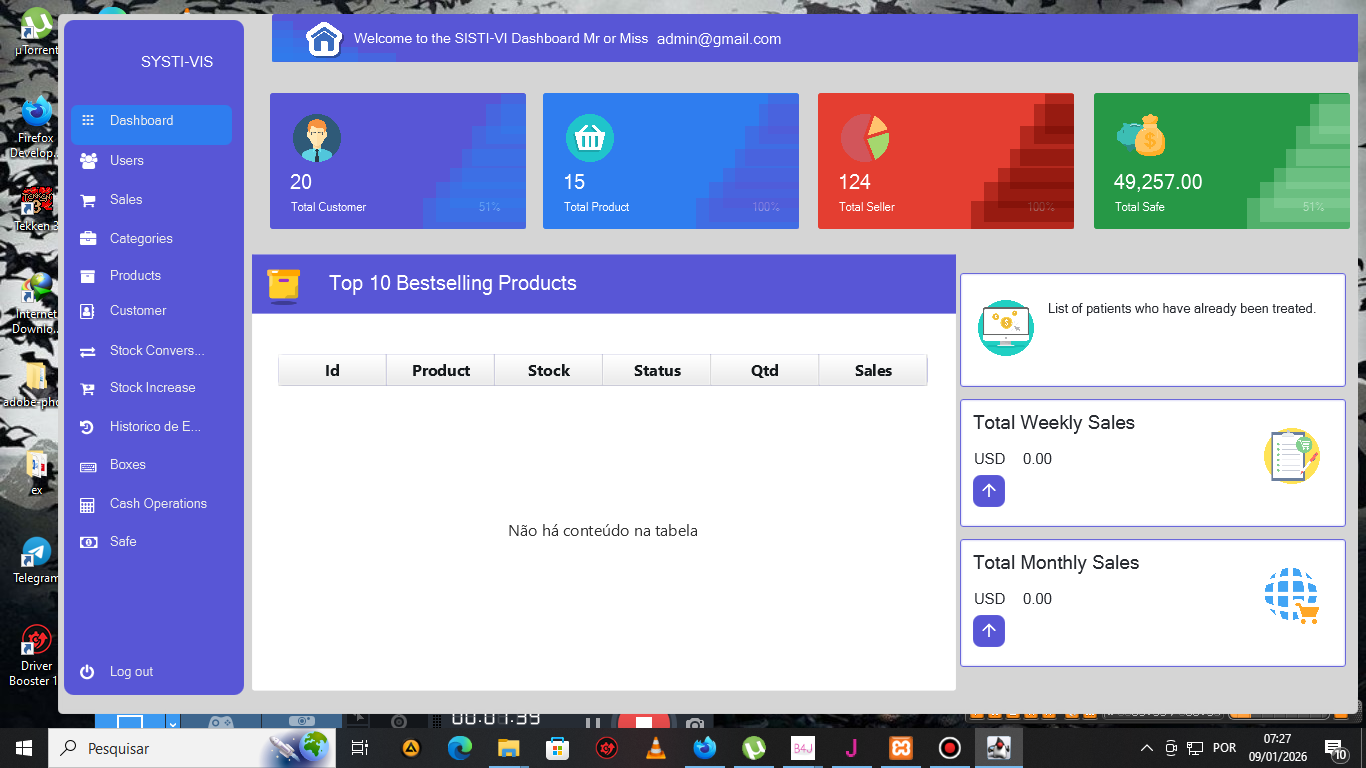Sort table by the Id column header
The width and height of the screenshot is (1366, 768).
(x=332, y=370)
